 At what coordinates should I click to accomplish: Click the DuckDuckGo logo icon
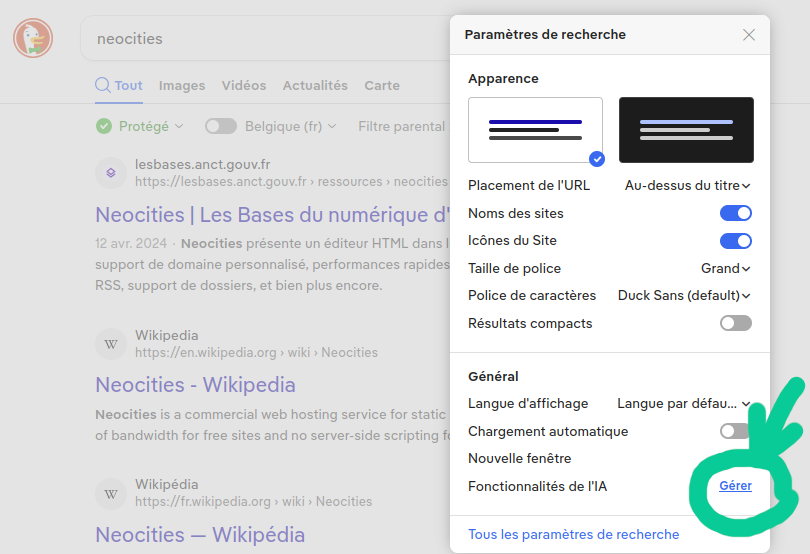[x=33, y=39]
